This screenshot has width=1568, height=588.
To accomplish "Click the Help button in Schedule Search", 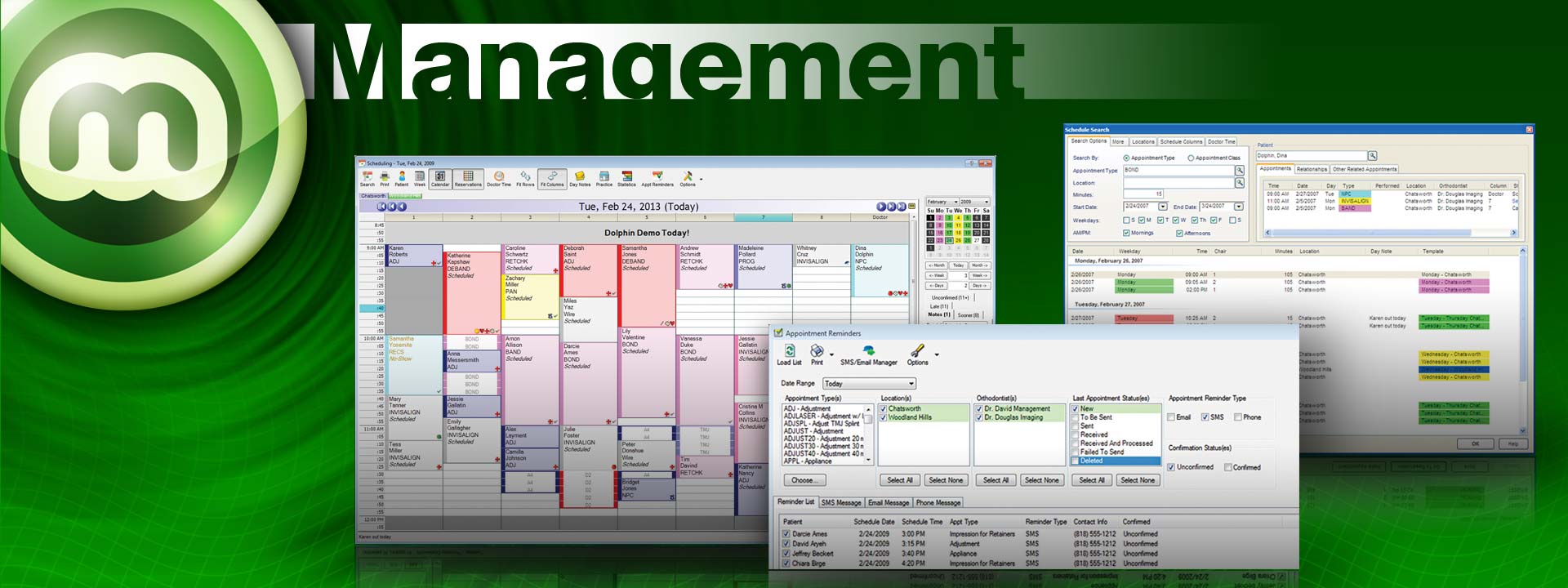I will coord(1513,443).
